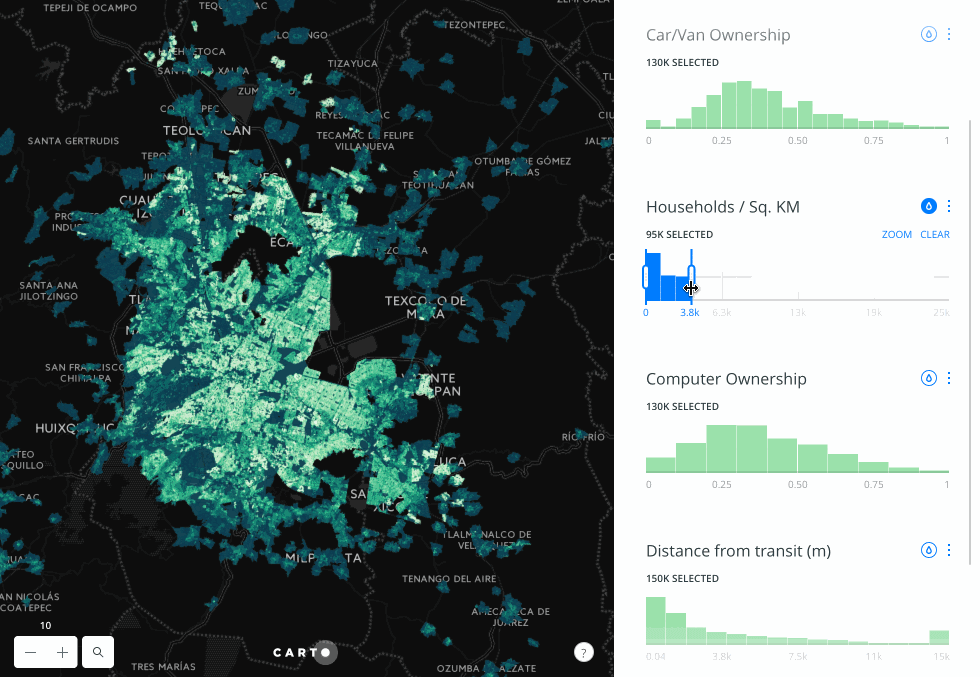Click the left histogram range handle at 0
This screenshot has height=677, width=980.
pyautogui.click(x=646, y=276)
